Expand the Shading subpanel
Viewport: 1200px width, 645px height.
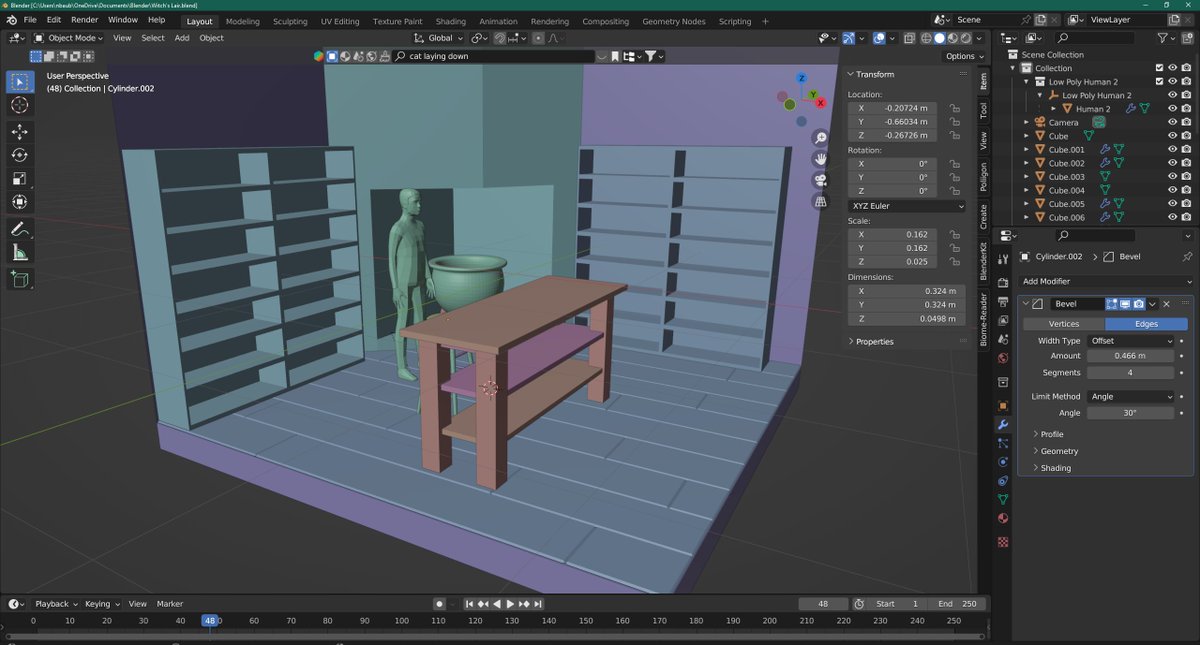[1055, 468]
